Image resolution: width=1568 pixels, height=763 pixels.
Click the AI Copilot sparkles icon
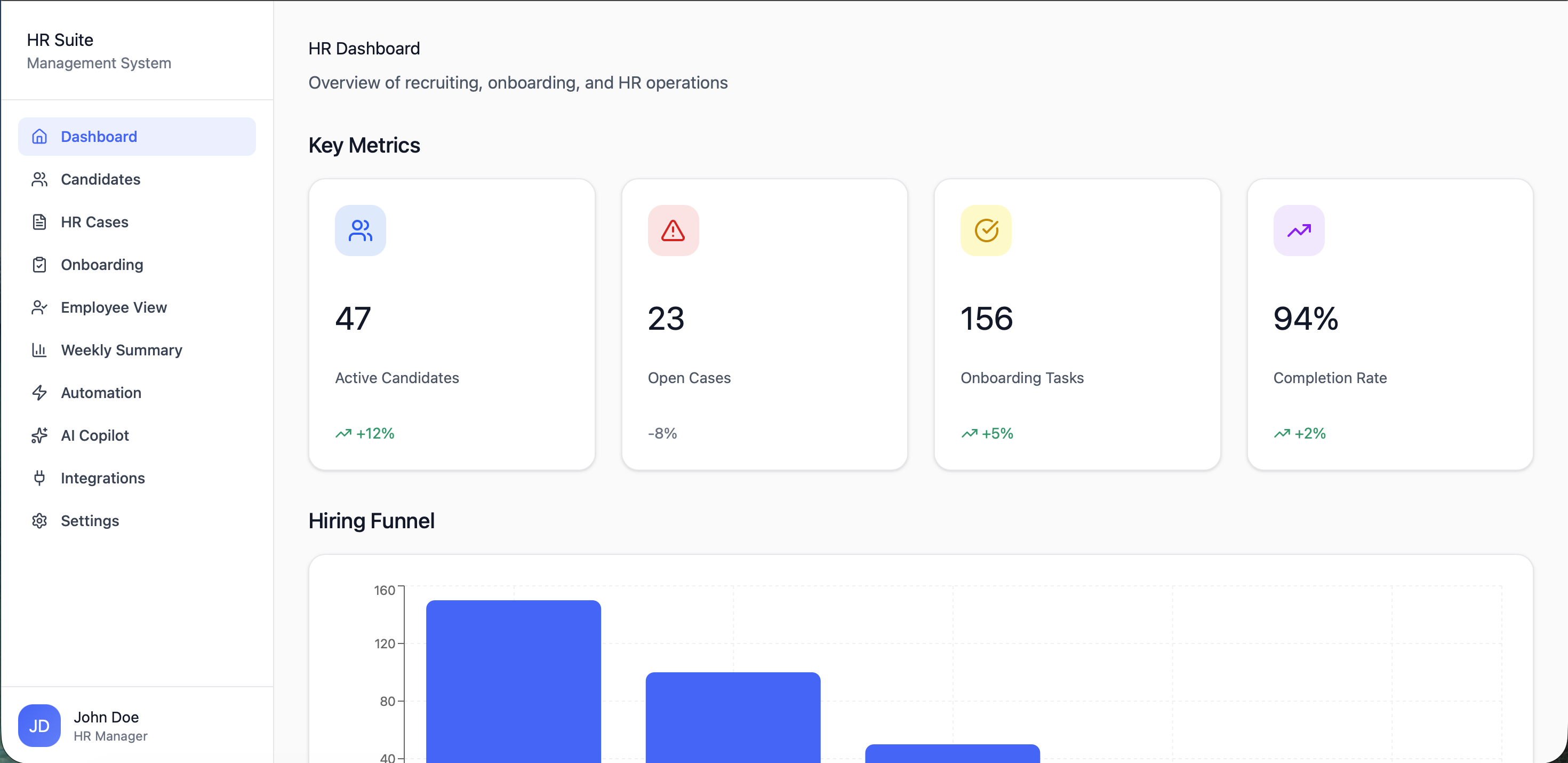tap(39, 435)
